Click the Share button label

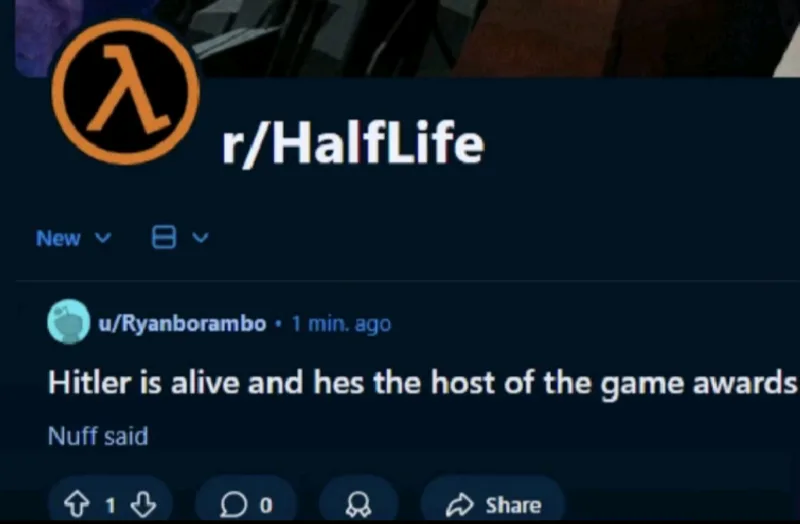click(513, 505)
